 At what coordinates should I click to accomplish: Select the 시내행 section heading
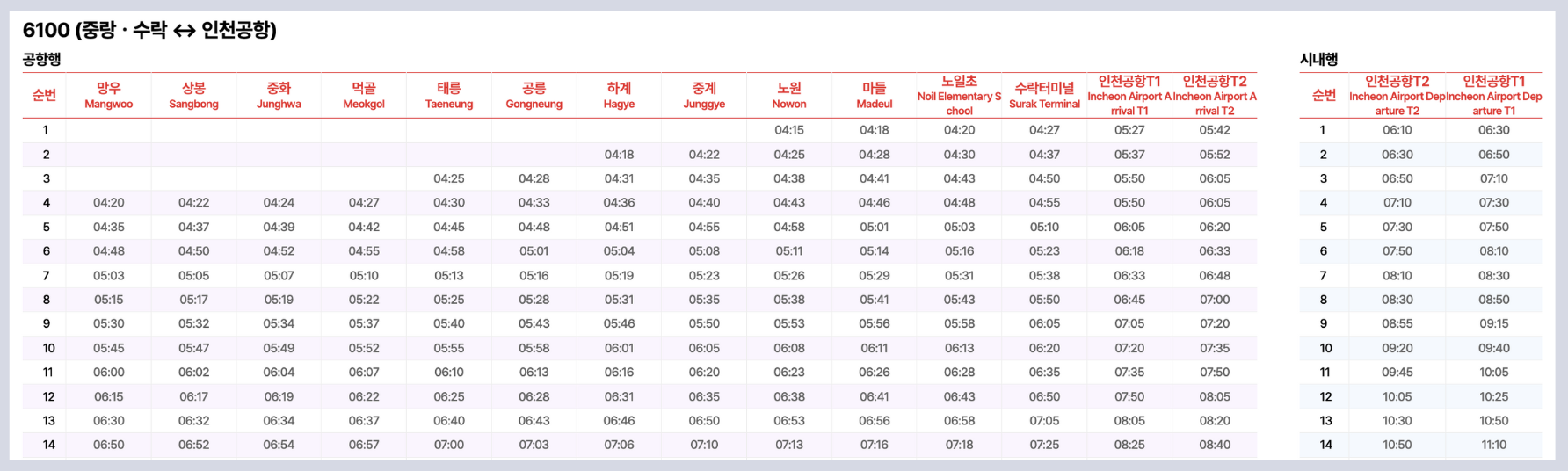(x=1318, y=60)
